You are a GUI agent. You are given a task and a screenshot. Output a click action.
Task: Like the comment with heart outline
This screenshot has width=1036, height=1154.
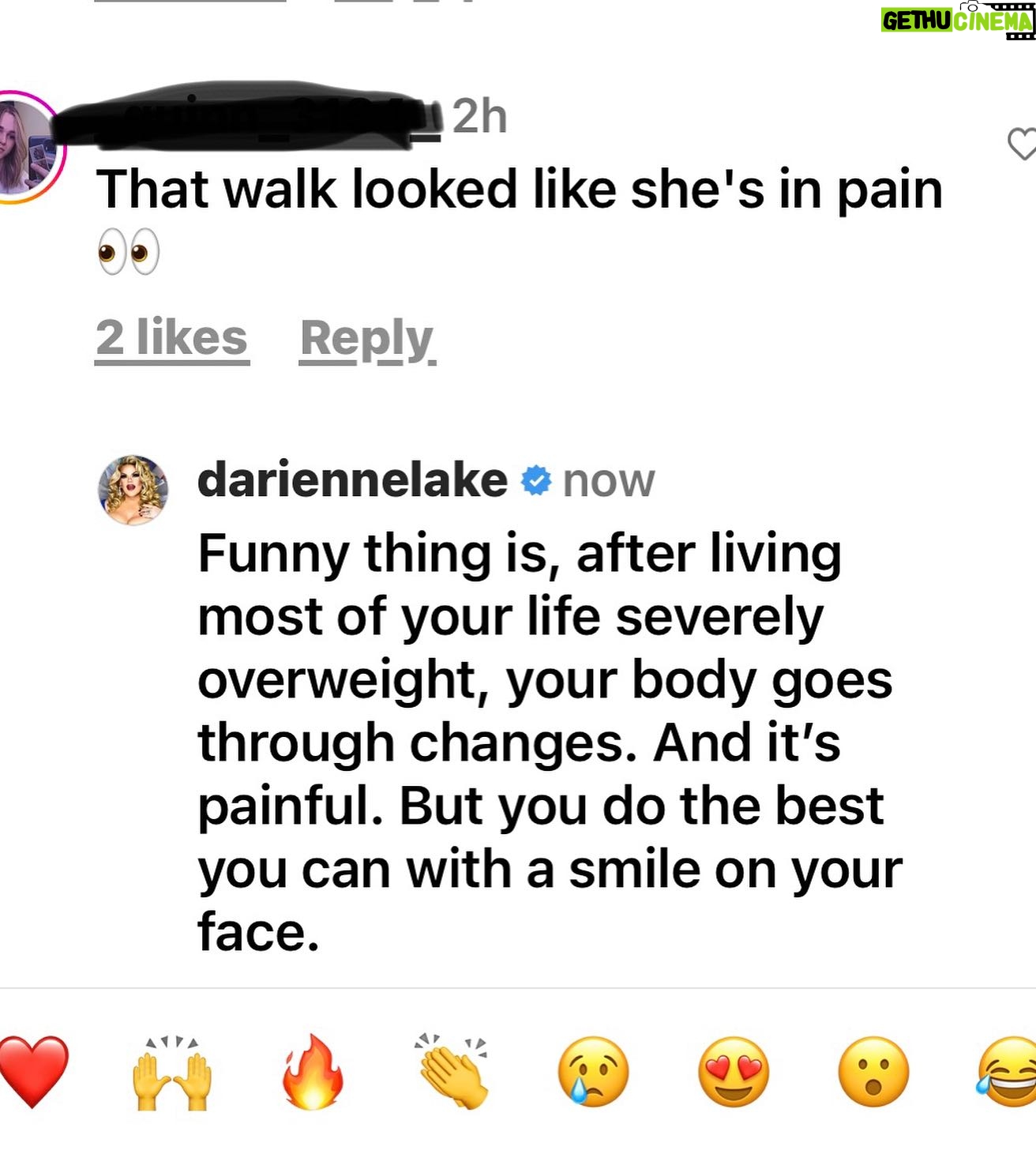[x=1022, y=144]
